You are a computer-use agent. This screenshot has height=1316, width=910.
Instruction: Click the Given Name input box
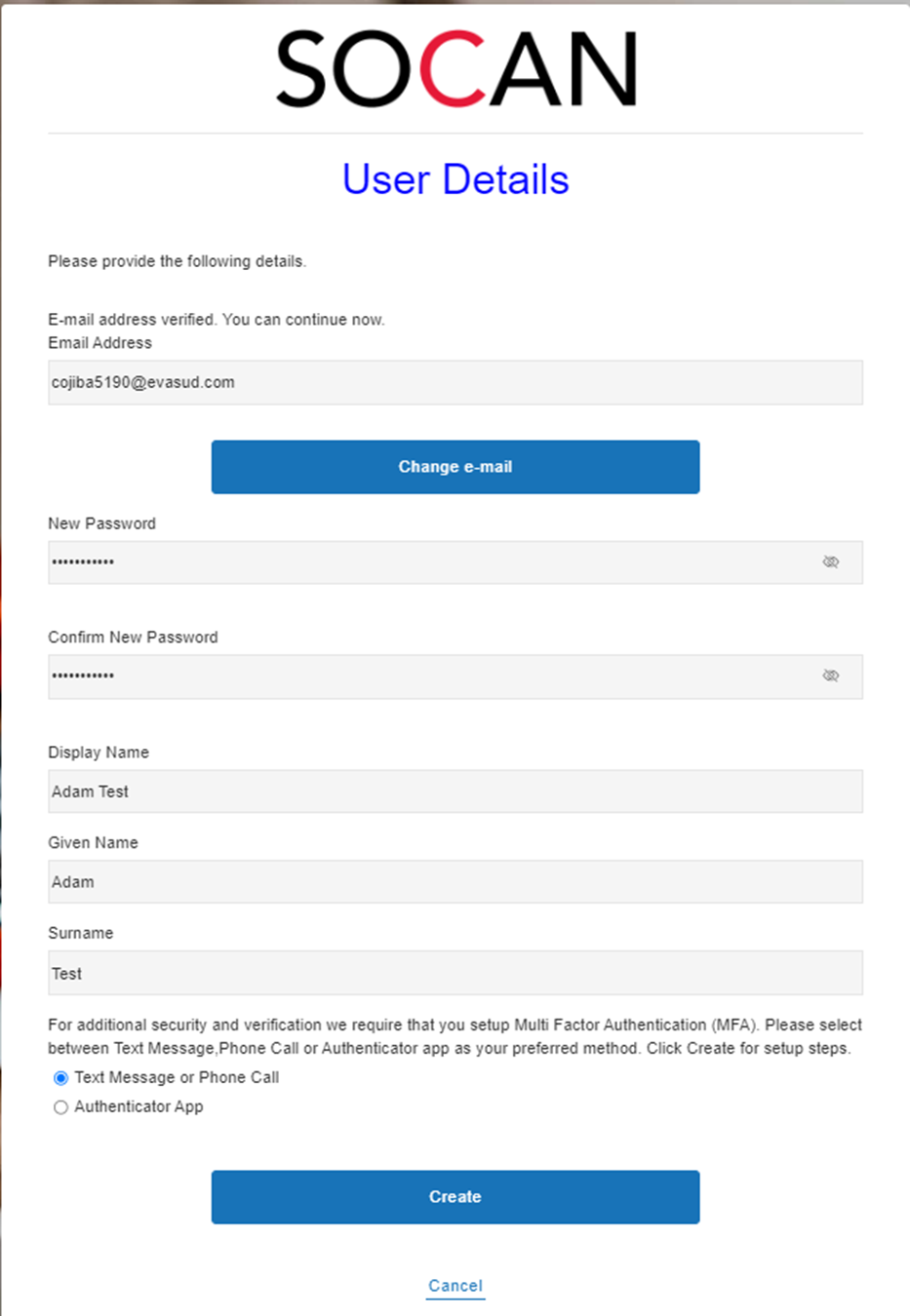coord(455,882)
